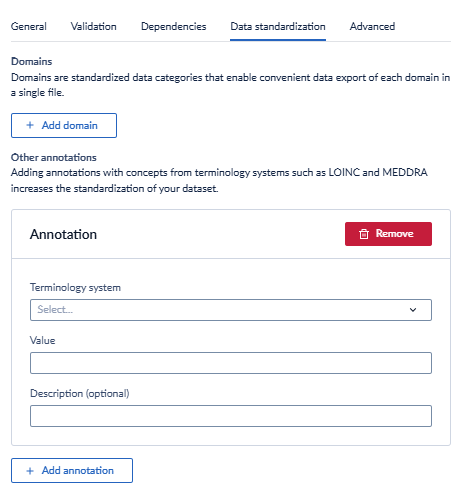Open the Terminology system Select field
457x492 pixels.
click(231, 310)
